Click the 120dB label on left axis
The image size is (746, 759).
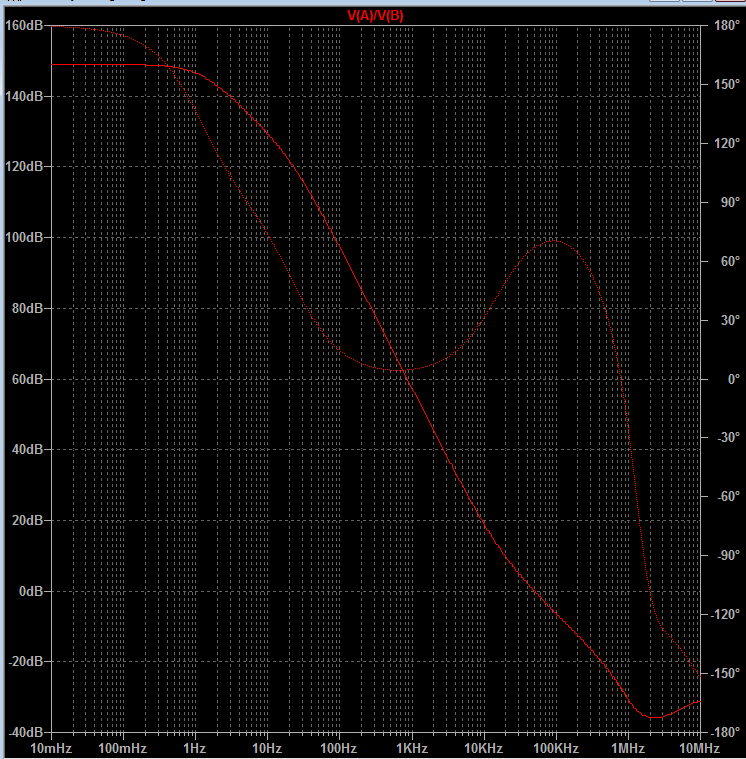click(24, 167)
